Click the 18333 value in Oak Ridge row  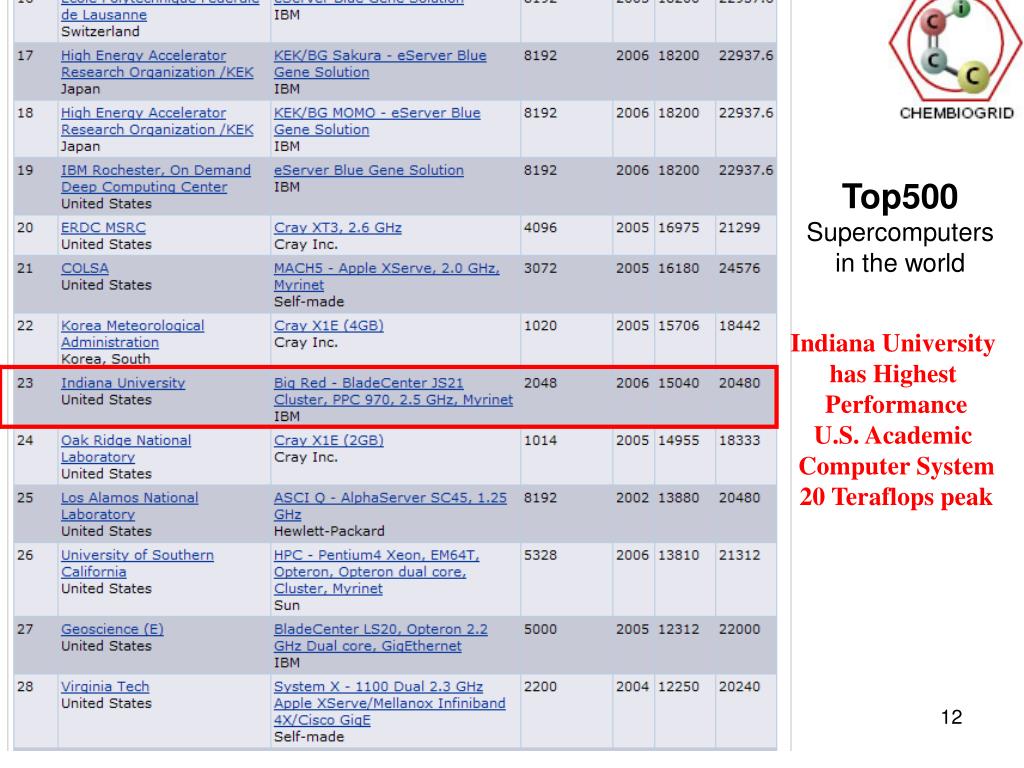click(x=739, y=440)
